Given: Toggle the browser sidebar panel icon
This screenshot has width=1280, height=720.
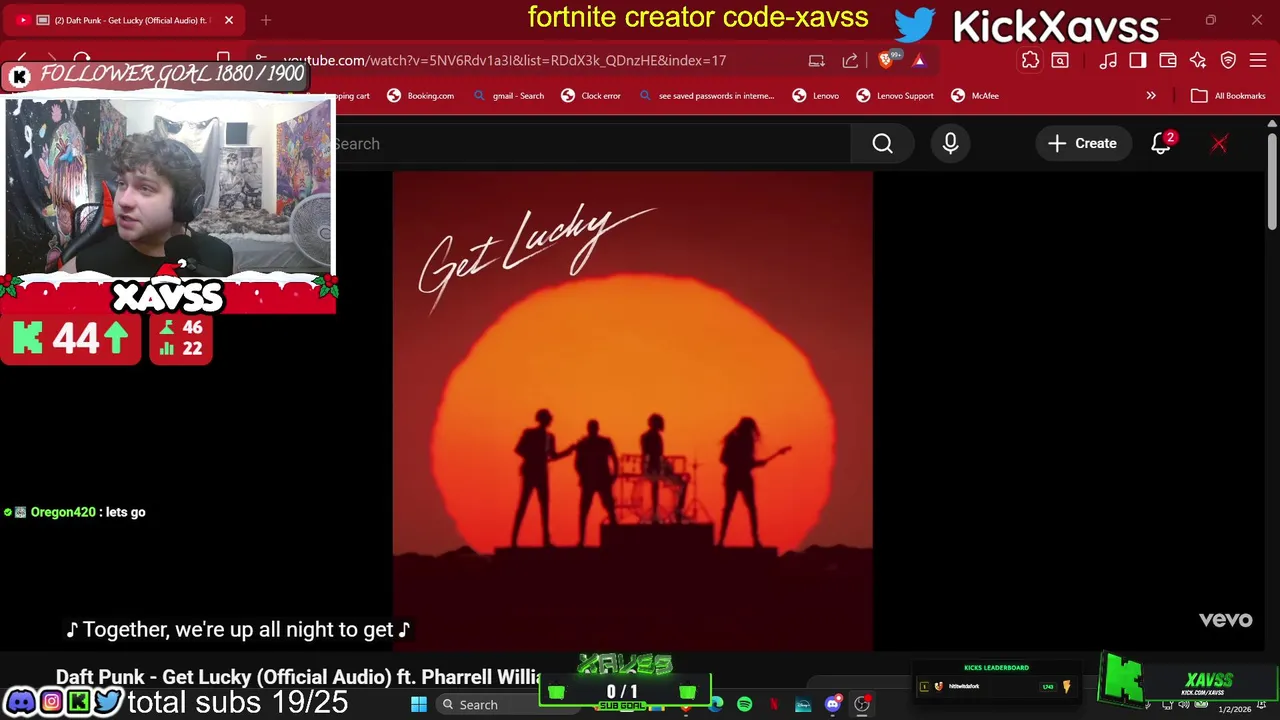Looking at the screenshot, I should tap(1138, 61).
